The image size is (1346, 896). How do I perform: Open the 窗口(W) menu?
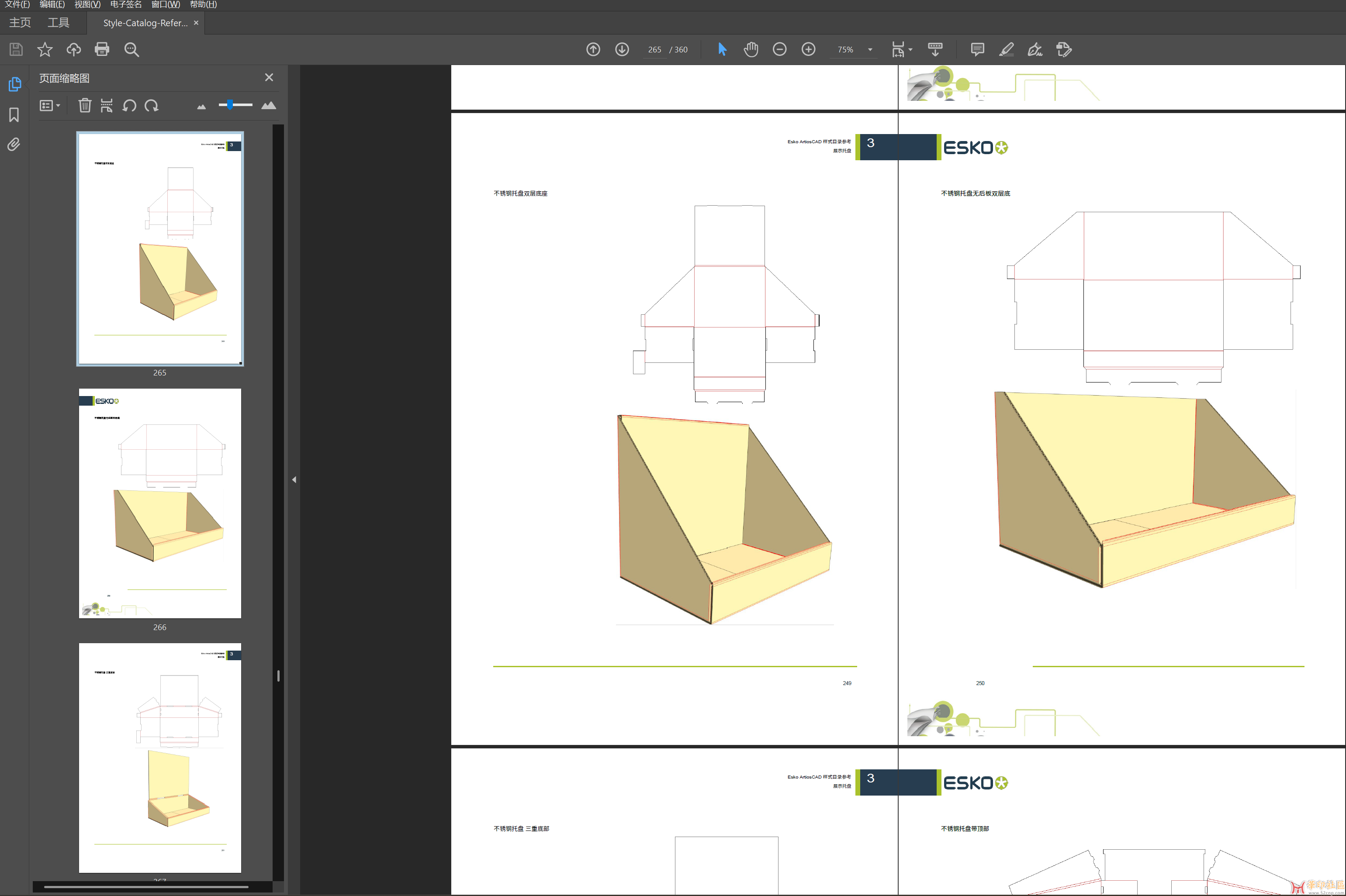[x=166, y=4]
